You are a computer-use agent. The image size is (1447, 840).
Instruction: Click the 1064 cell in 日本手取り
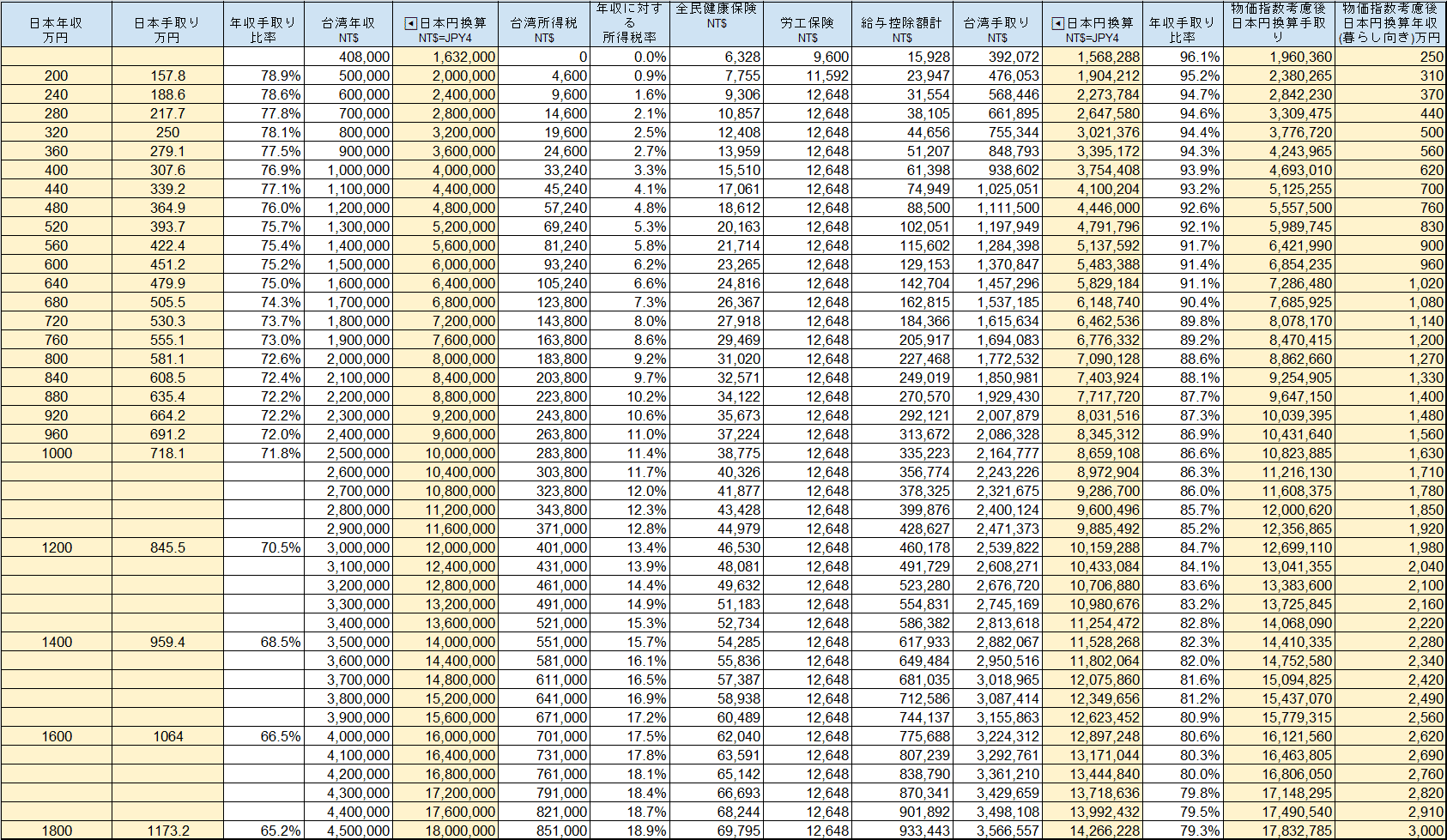(x=167, y=736)
